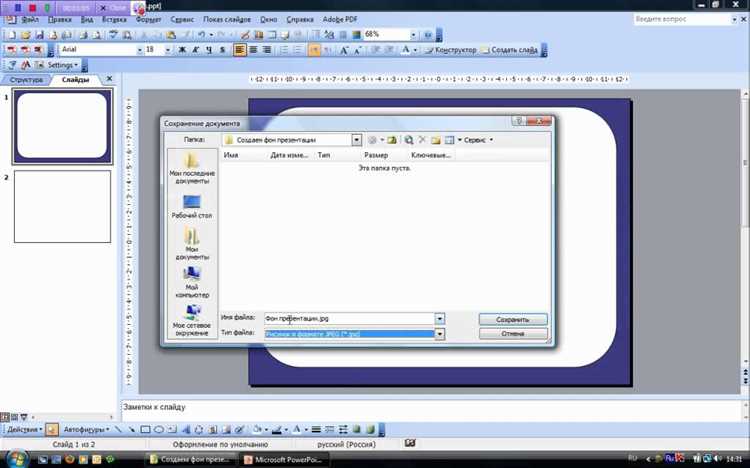
Task: Open Line Color brush in drawing toolbar
Action: click(x=278, y=429)
